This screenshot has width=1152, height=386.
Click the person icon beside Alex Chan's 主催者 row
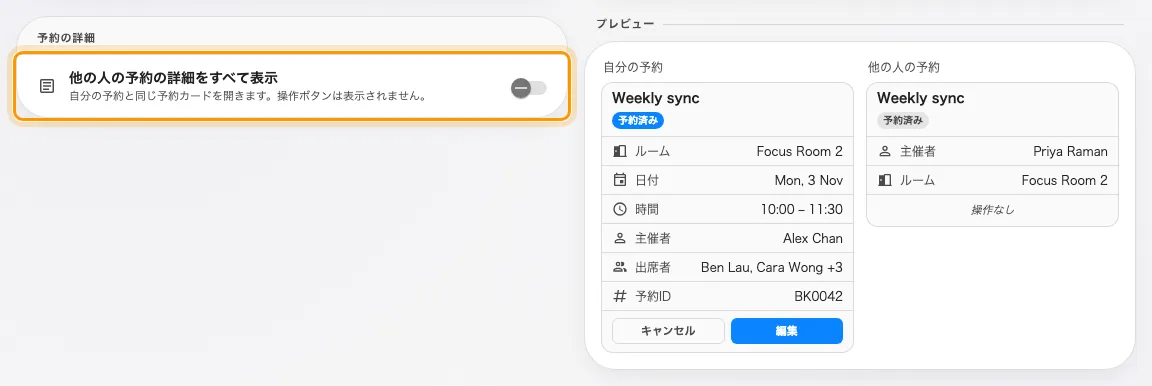coord(619,238)
